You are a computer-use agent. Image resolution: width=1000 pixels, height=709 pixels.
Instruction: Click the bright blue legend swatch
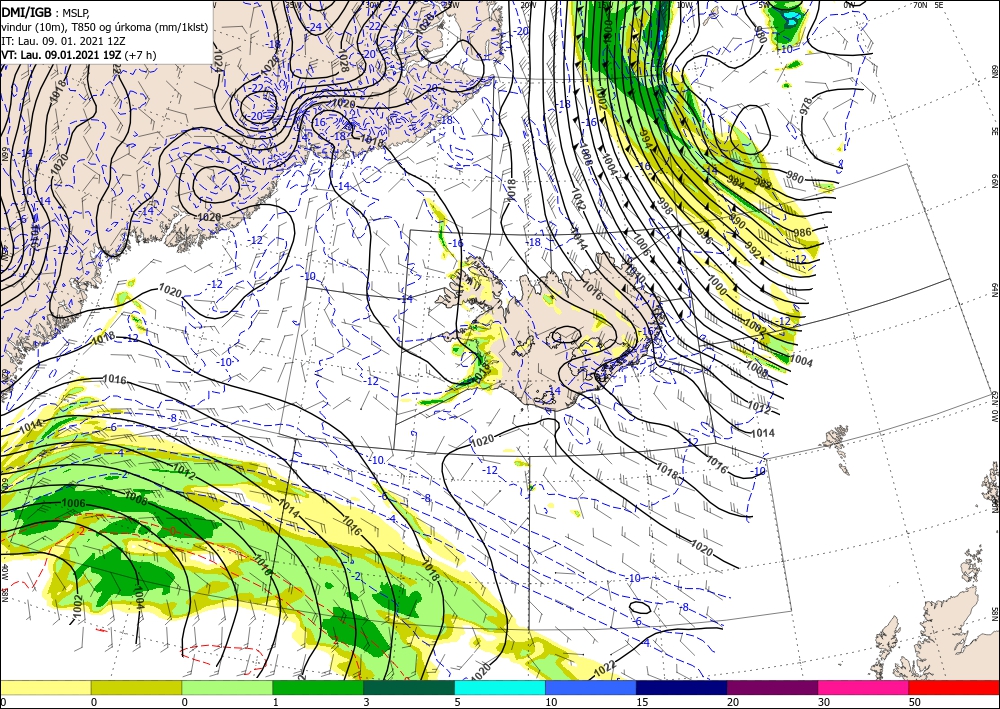tap(591, 687)
